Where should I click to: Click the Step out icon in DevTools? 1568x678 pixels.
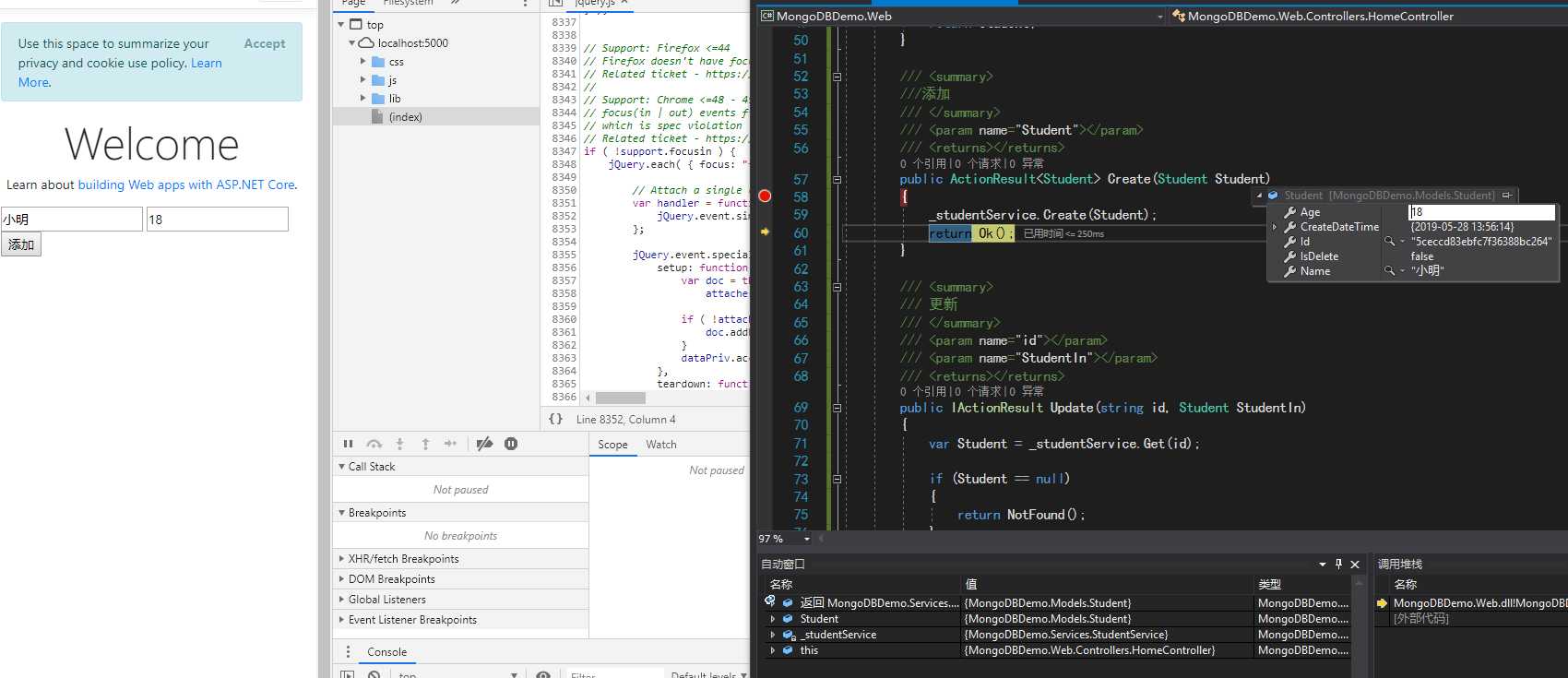click(x=425, y=444)
